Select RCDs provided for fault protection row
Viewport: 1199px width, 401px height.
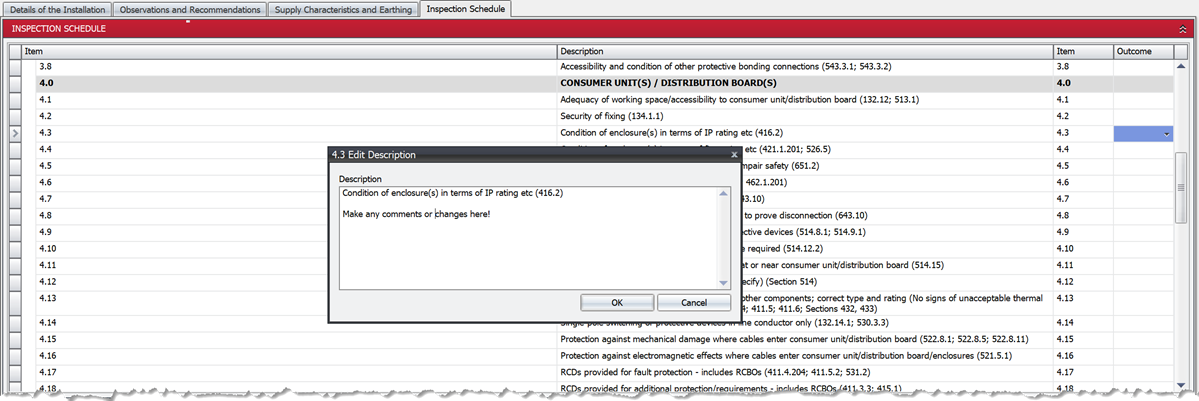coord(604,373)
